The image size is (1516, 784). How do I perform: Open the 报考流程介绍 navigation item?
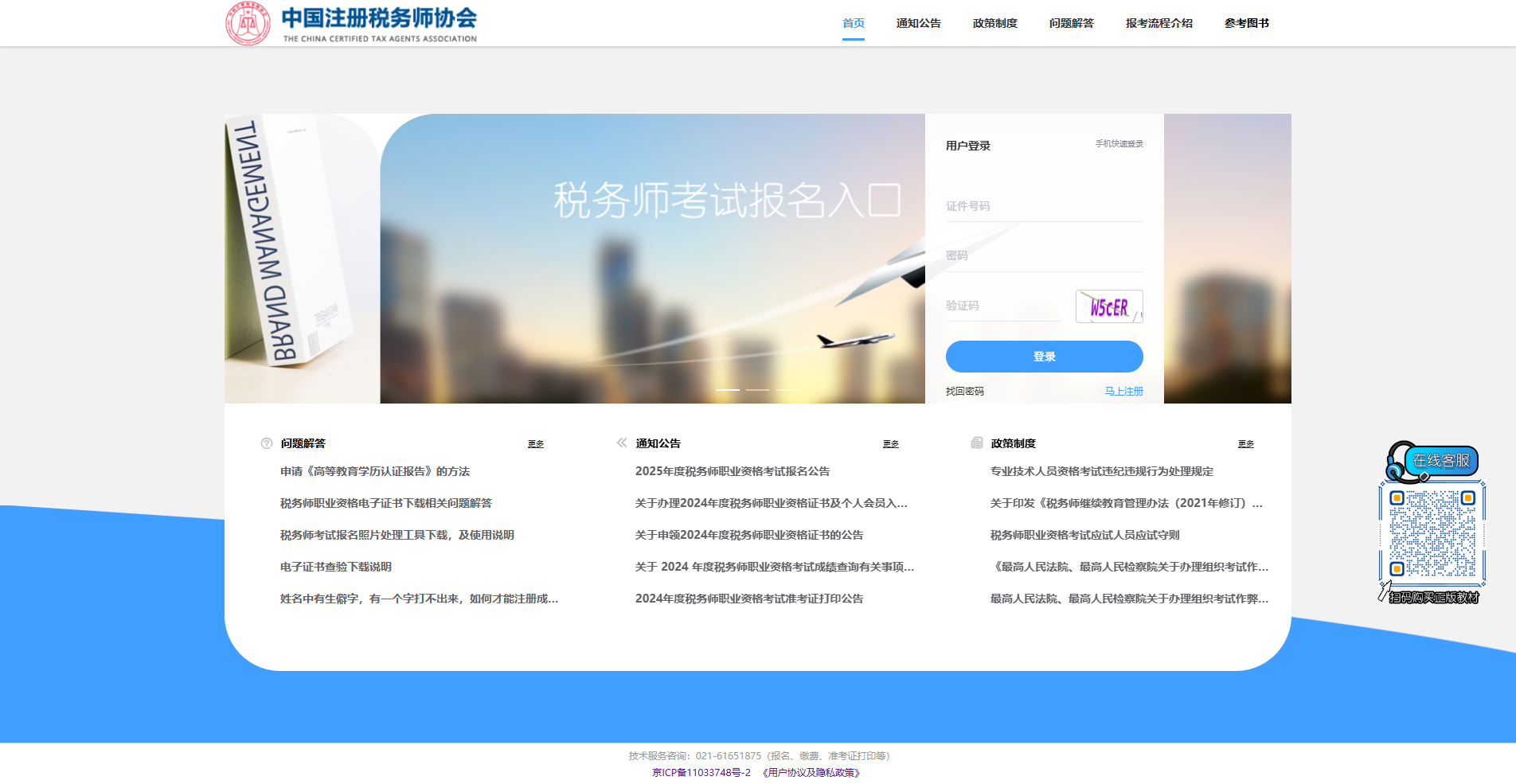pyautogui.click(x=1158, y=23)
